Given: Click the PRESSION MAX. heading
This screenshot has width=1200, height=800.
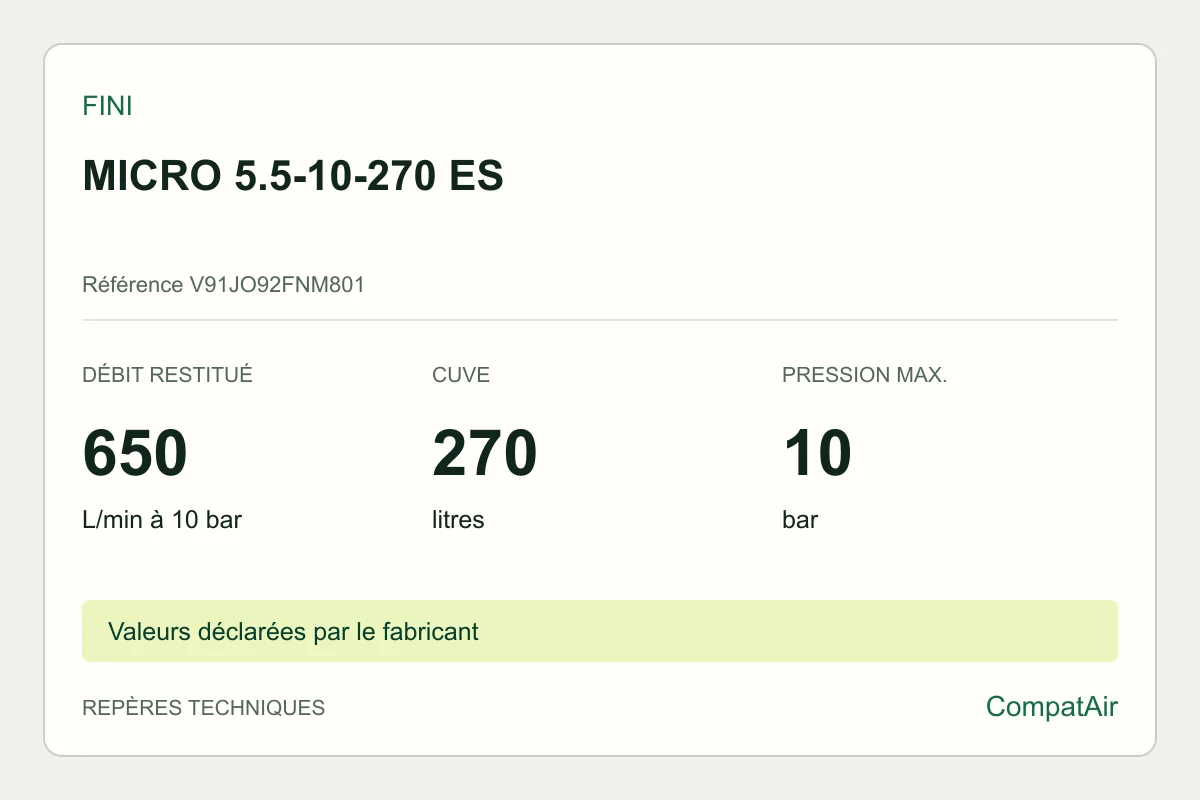Looking at the screenshot, I should [x=864, y=375].
